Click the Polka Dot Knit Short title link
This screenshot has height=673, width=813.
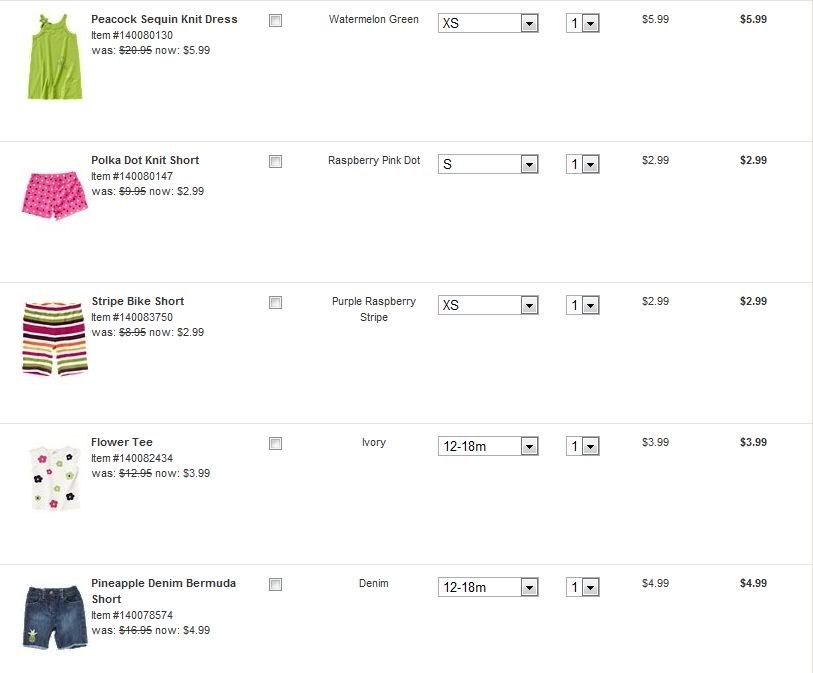tap(145, 160)
